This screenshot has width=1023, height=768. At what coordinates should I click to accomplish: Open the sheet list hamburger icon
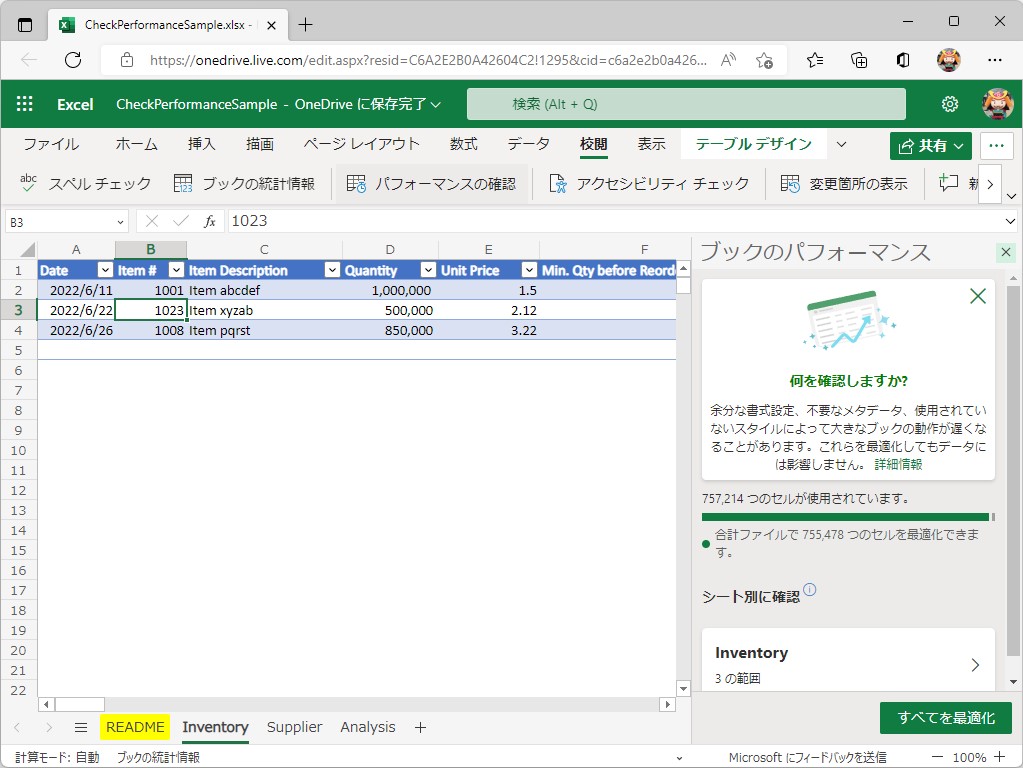coord(80,727)
